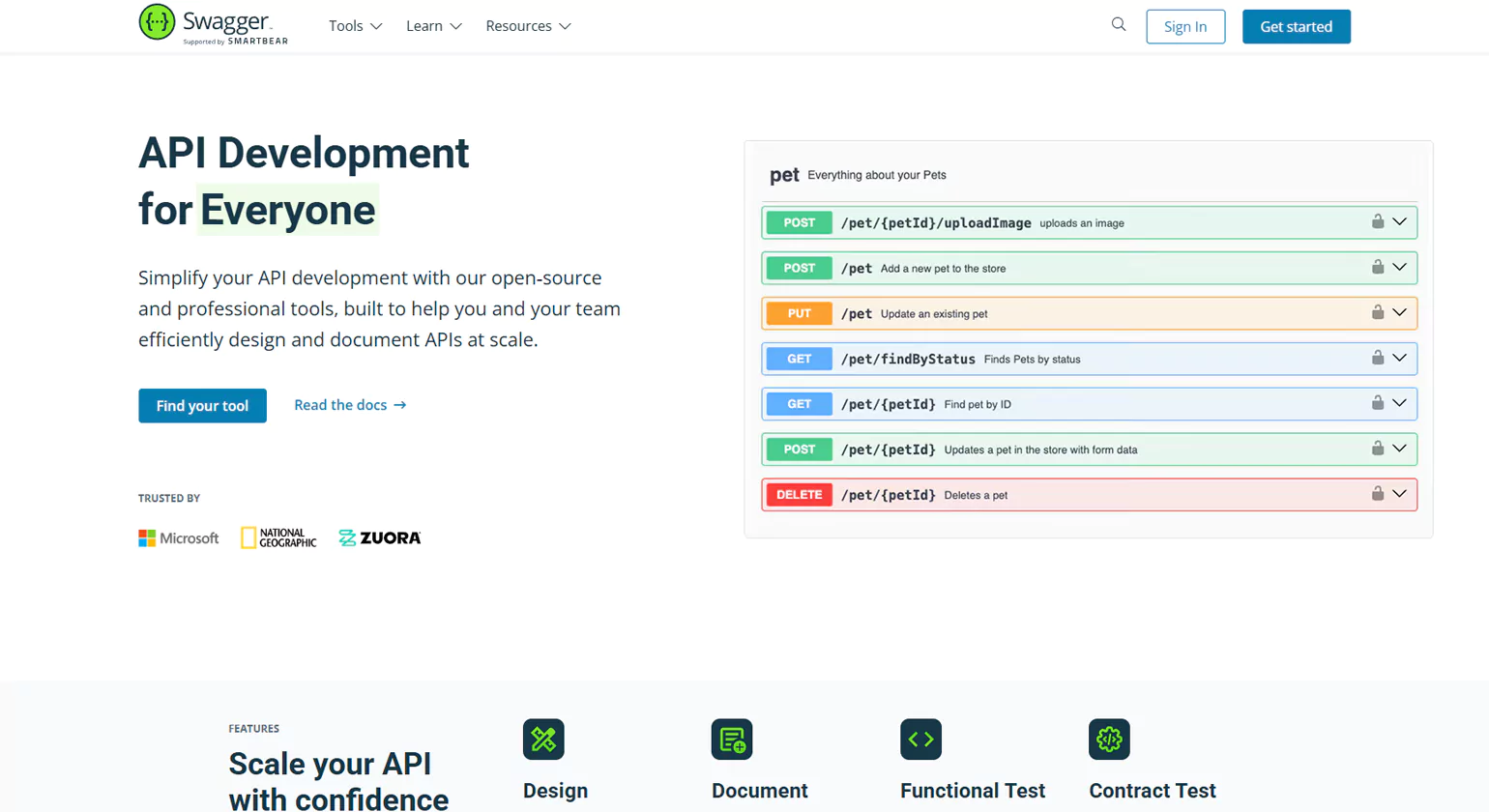Screen dimensions: 1489x812
Task: Expand the GET /pet/findByStatus endpoint
Action: coord(1398,358)
